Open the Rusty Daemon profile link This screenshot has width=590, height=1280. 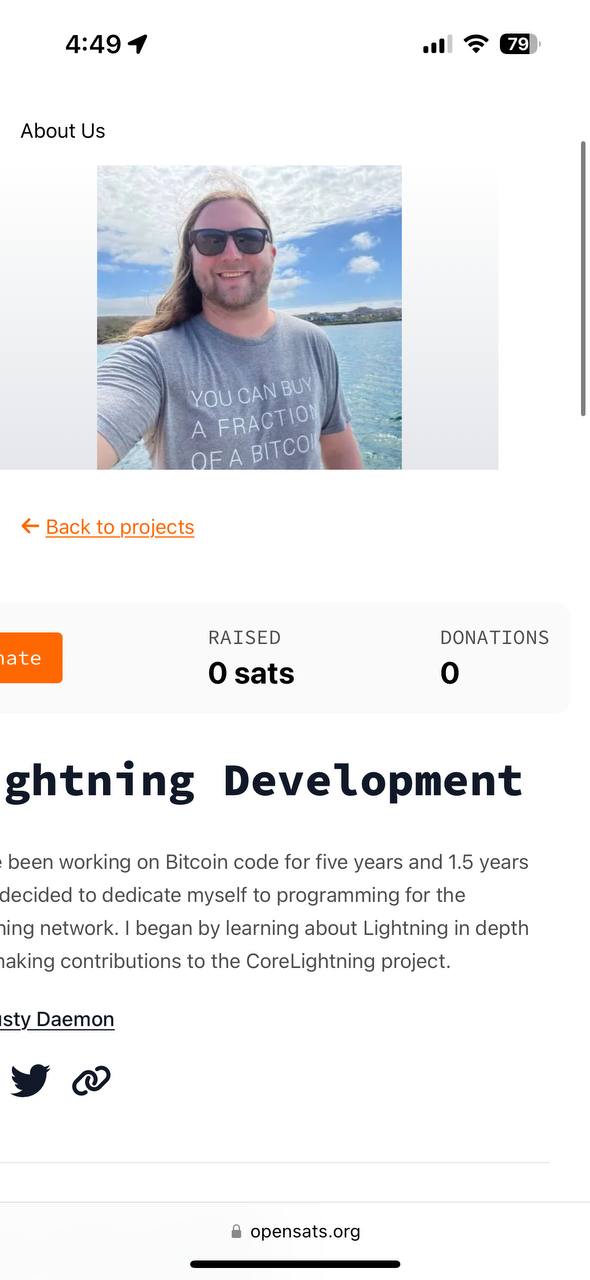pyautogui.click(x=55, y=1019)
